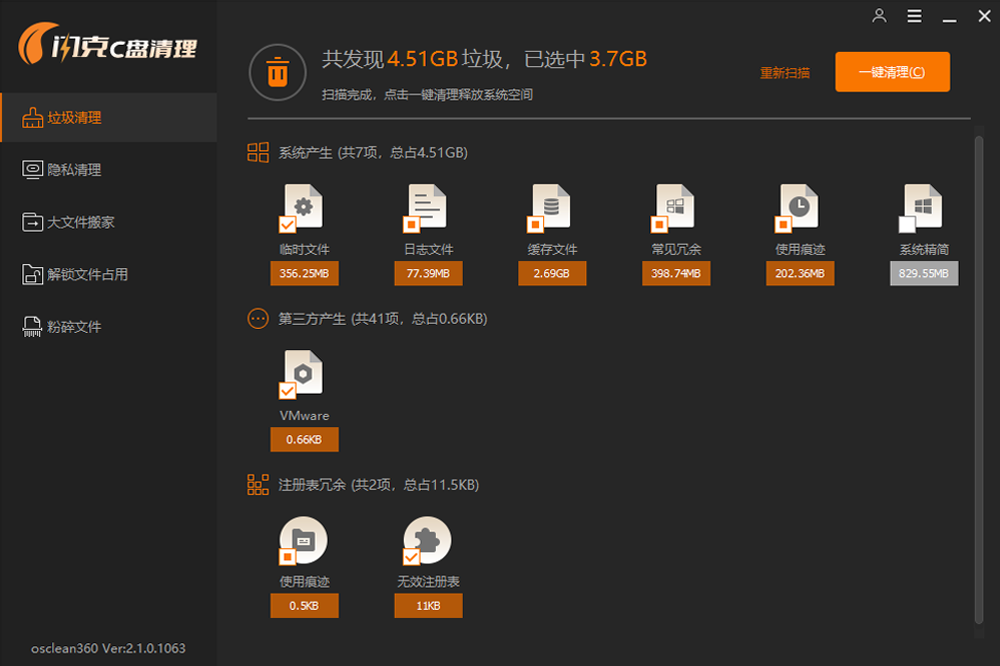The width and height of the screenshot is (1000, 666).
Task: Collapse the 第三方产生 section
Action: click(x=258, y=318)
